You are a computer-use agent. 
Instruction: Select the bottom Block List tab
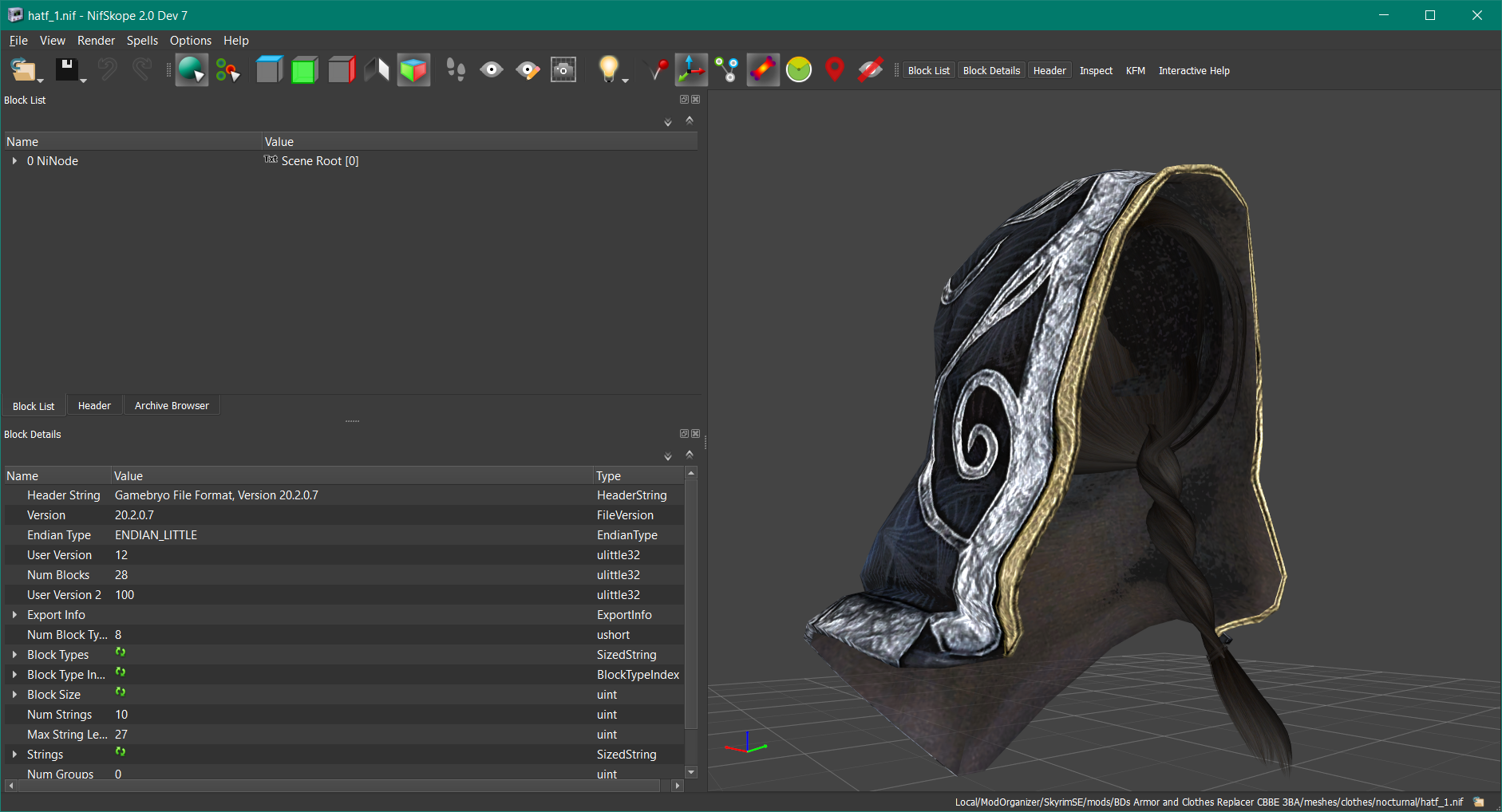tap(34, 406)
